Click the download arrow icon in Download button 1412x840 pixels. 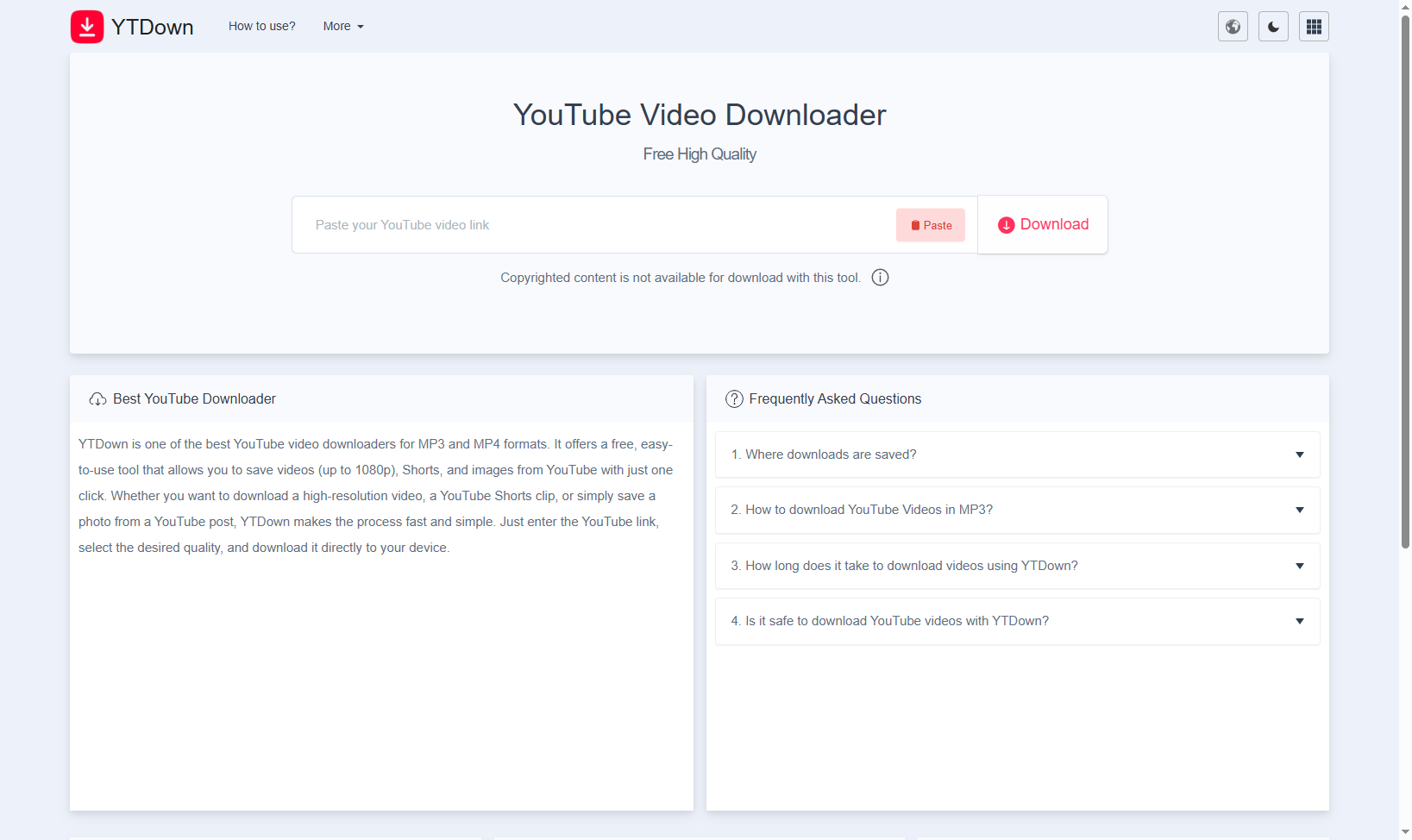[1006, 224]
